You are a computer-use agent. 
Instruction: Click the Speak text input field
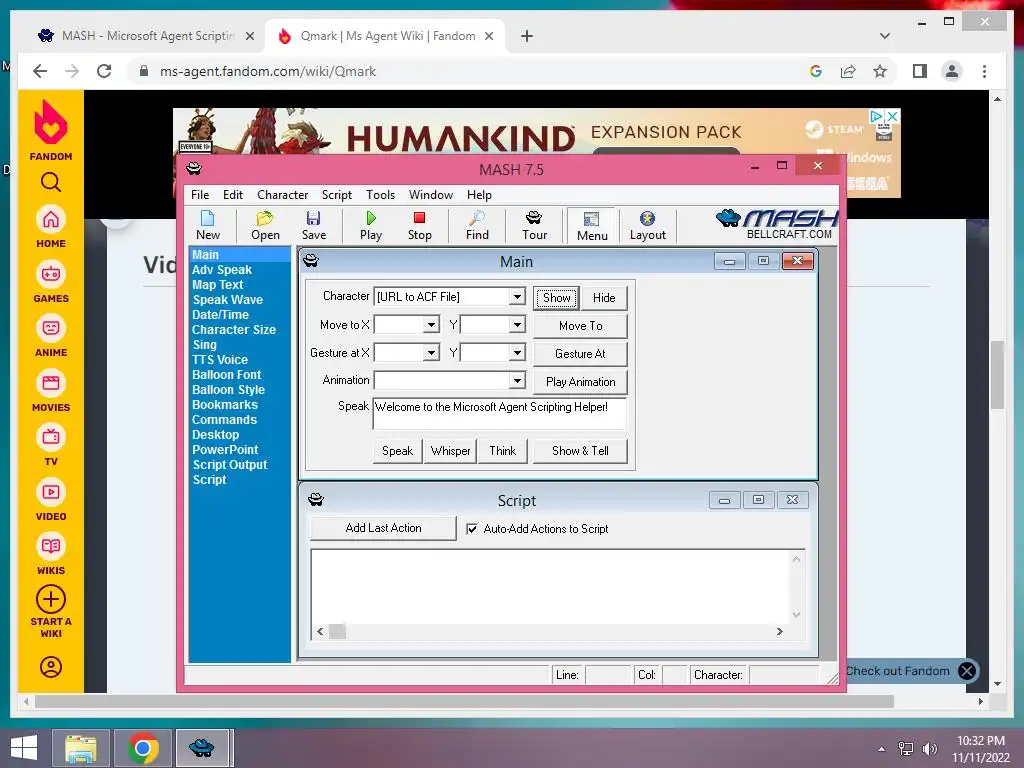pyautogui.click(x=500, y=413)
